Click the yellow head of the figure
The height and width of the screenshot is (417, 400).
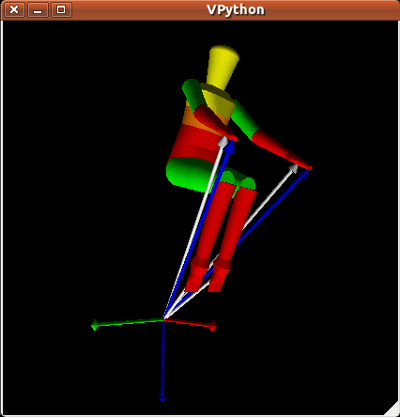pyautogui.click(x=223, y=68)
